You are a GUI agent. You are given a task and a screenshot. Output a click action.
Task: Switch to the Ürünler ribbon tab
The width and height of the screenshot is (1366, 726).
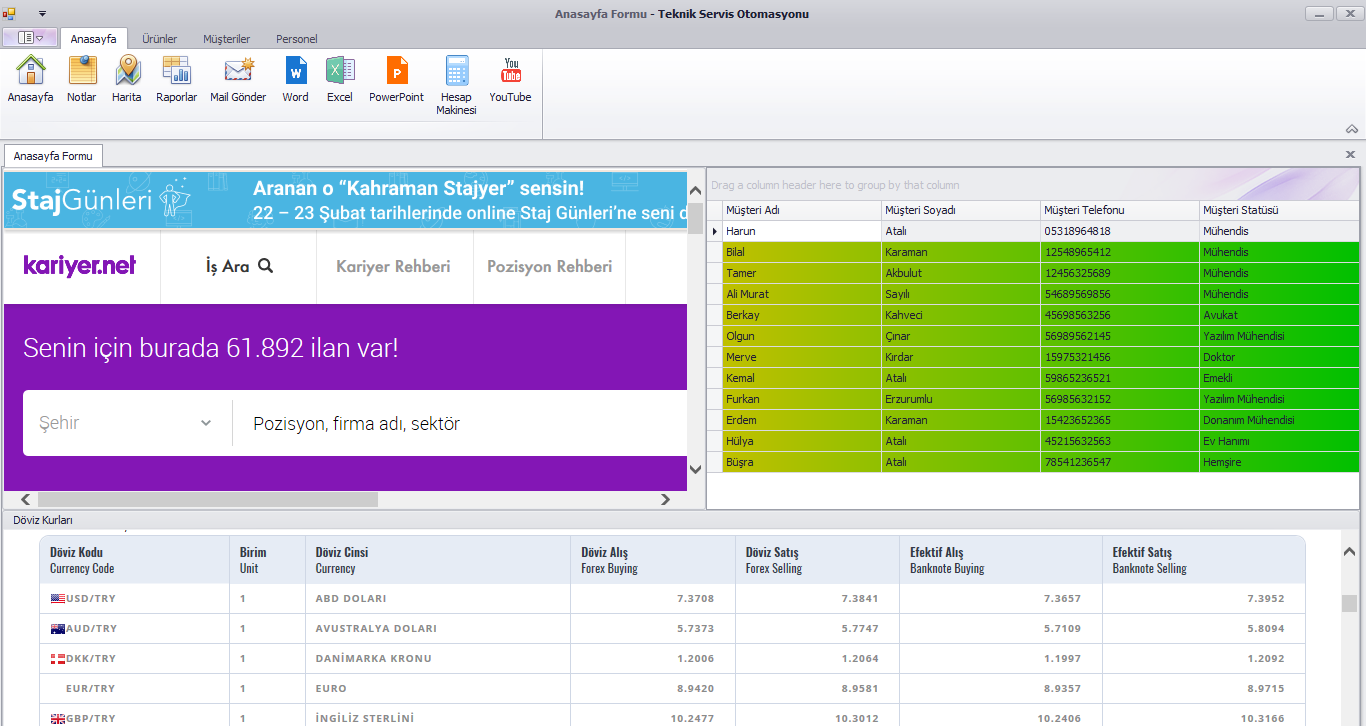click(x=159, y=39)
